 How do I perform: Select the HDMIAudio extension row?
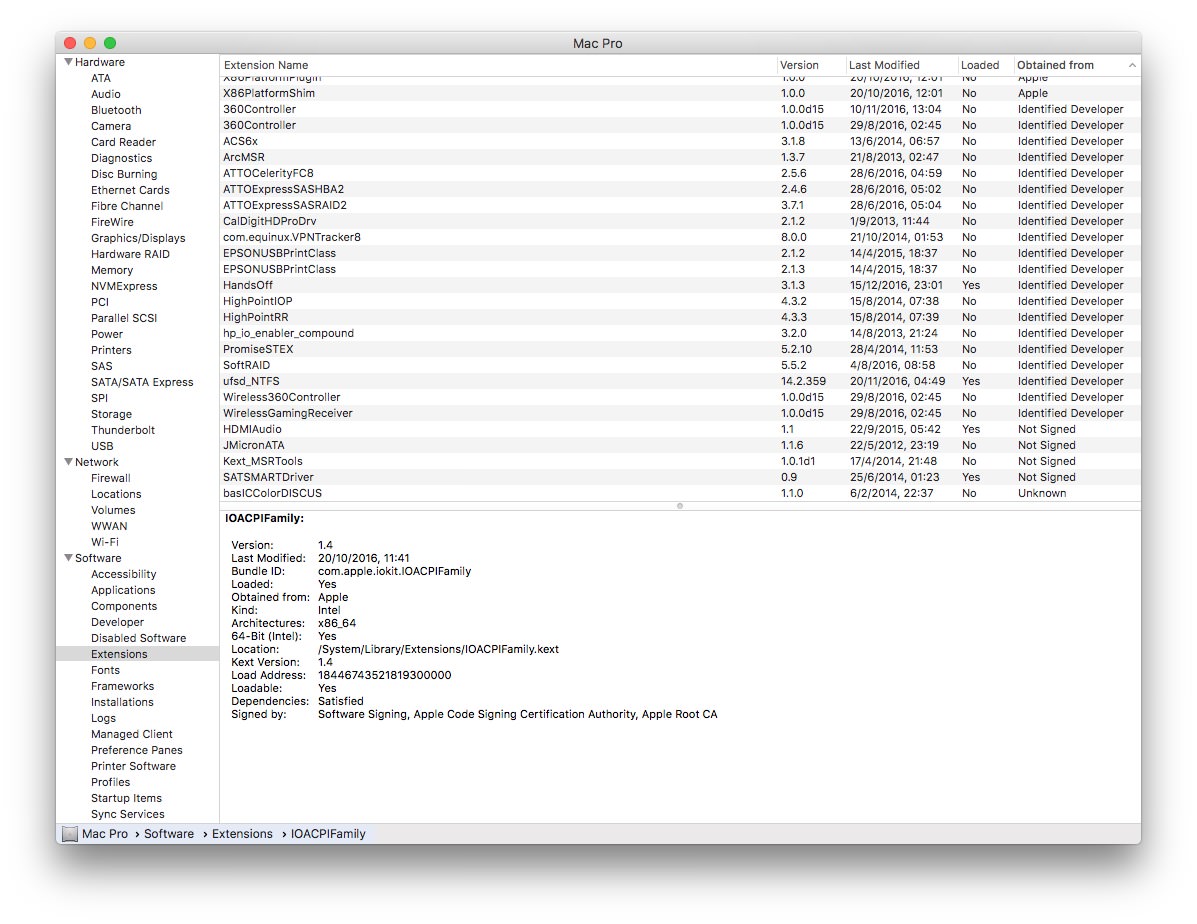680,430
